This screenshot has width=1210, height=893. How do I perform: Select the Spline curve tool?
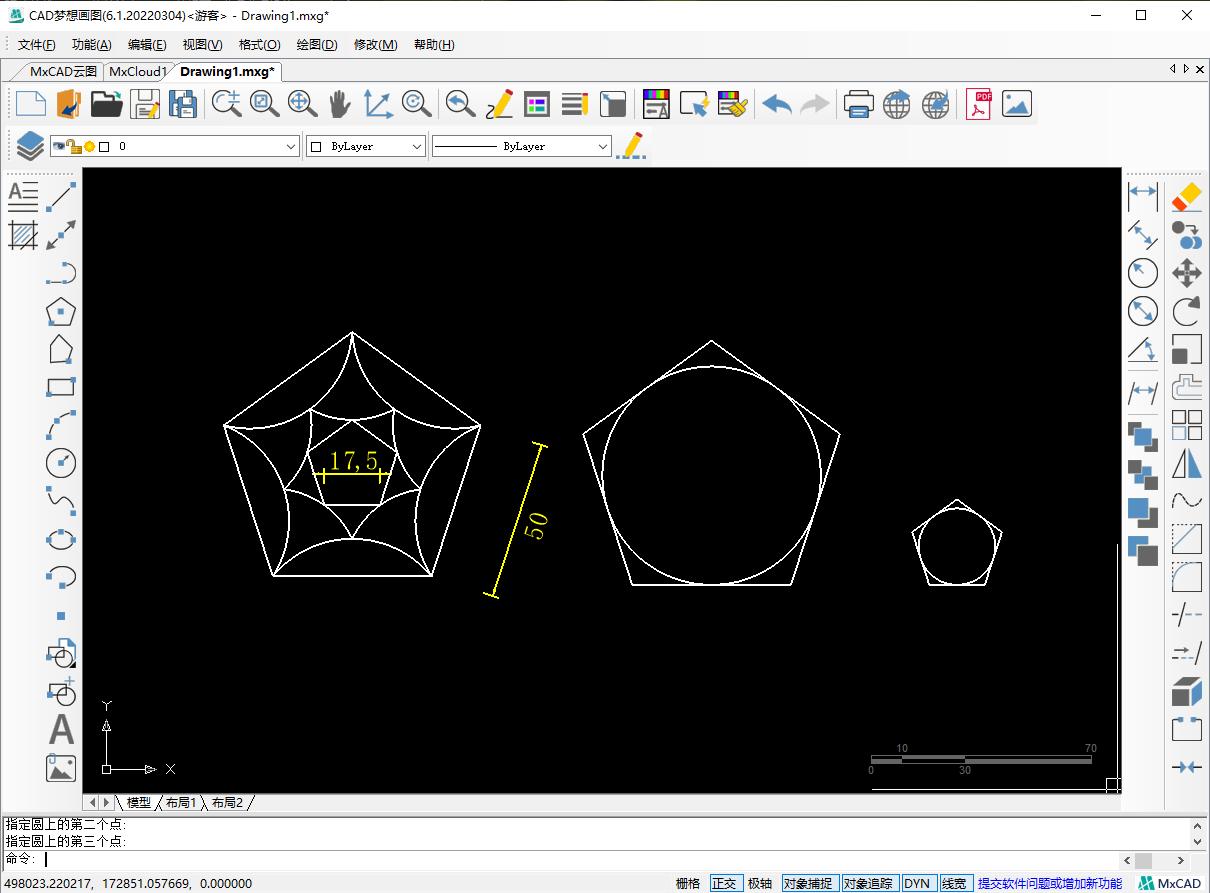click(61, 500)
